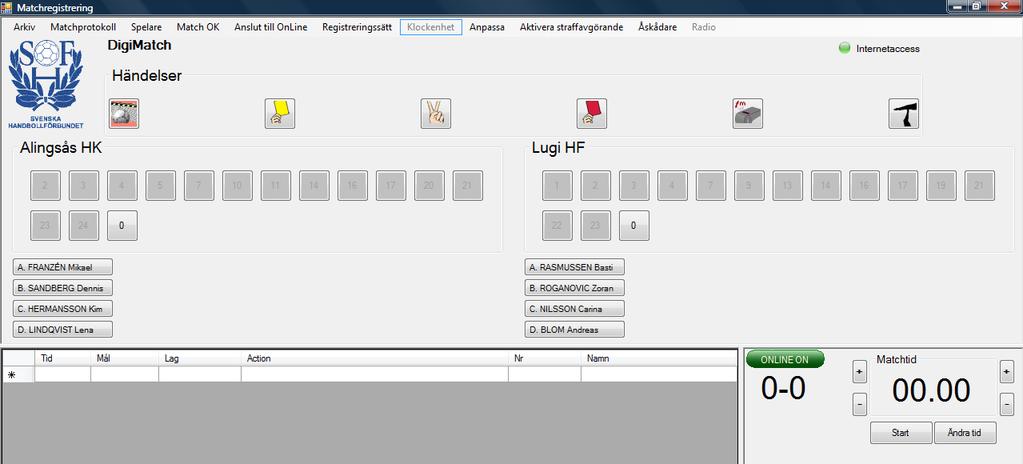Viewport: 1023px width, 464px height.
Task: Select Alingsås HK player number 7
Action: pyautogui.click(x=199, y=185)
